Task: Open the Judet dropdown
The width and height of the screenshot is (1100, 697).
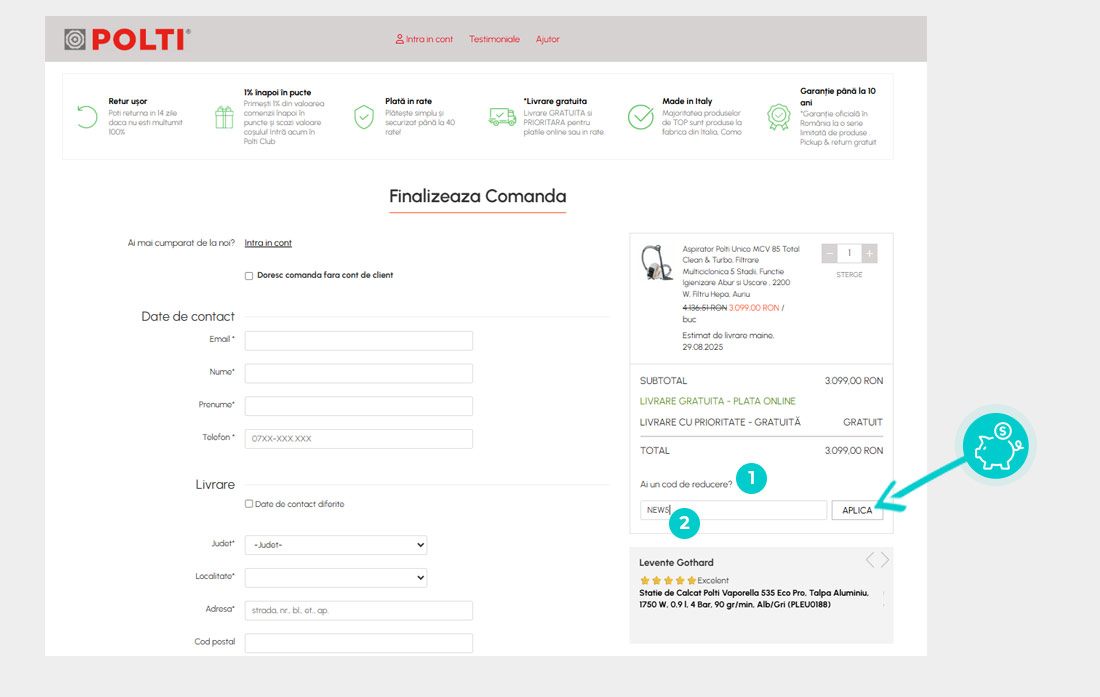Action: 336,545
